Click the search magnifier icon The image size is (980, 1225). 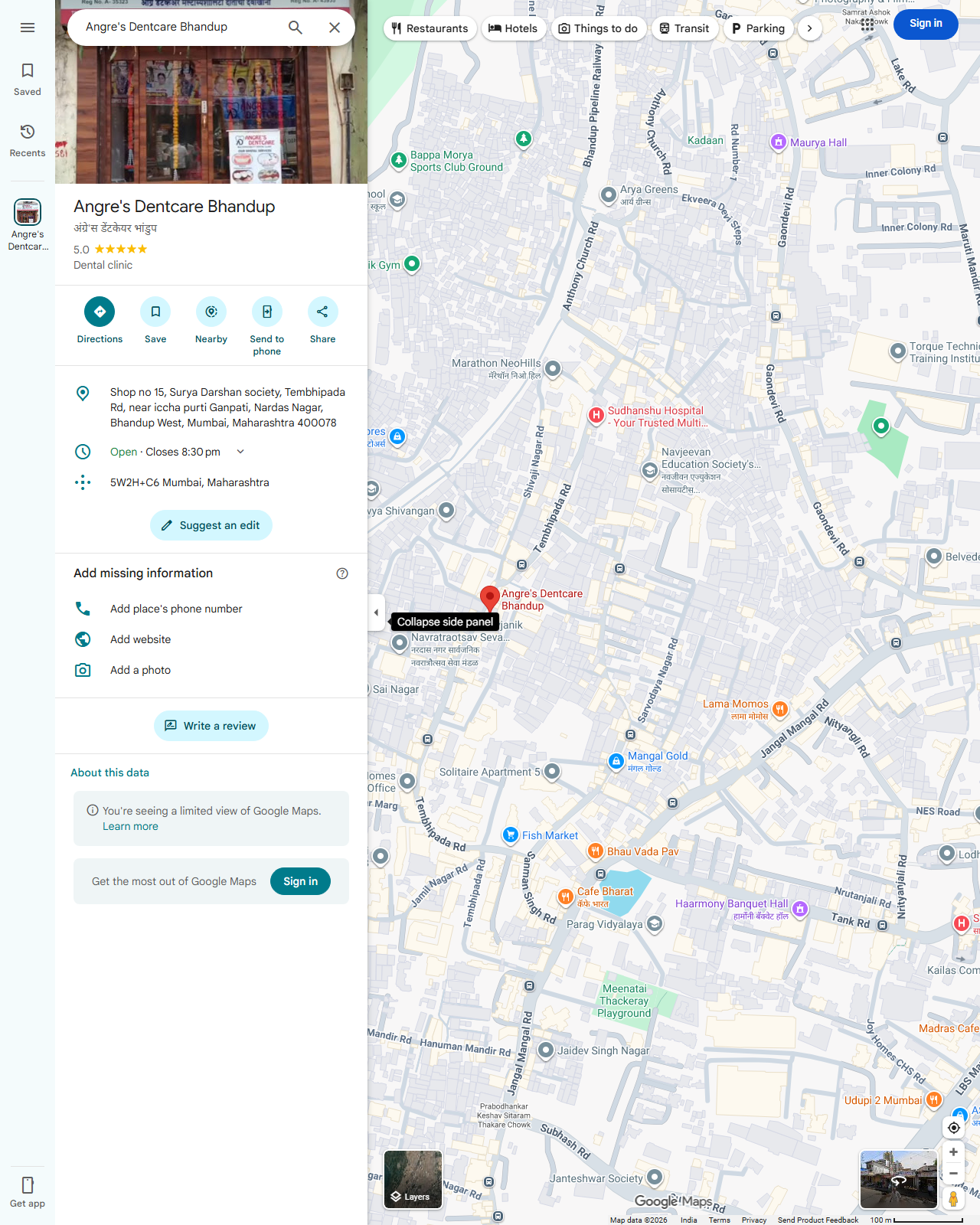[296, 28]
